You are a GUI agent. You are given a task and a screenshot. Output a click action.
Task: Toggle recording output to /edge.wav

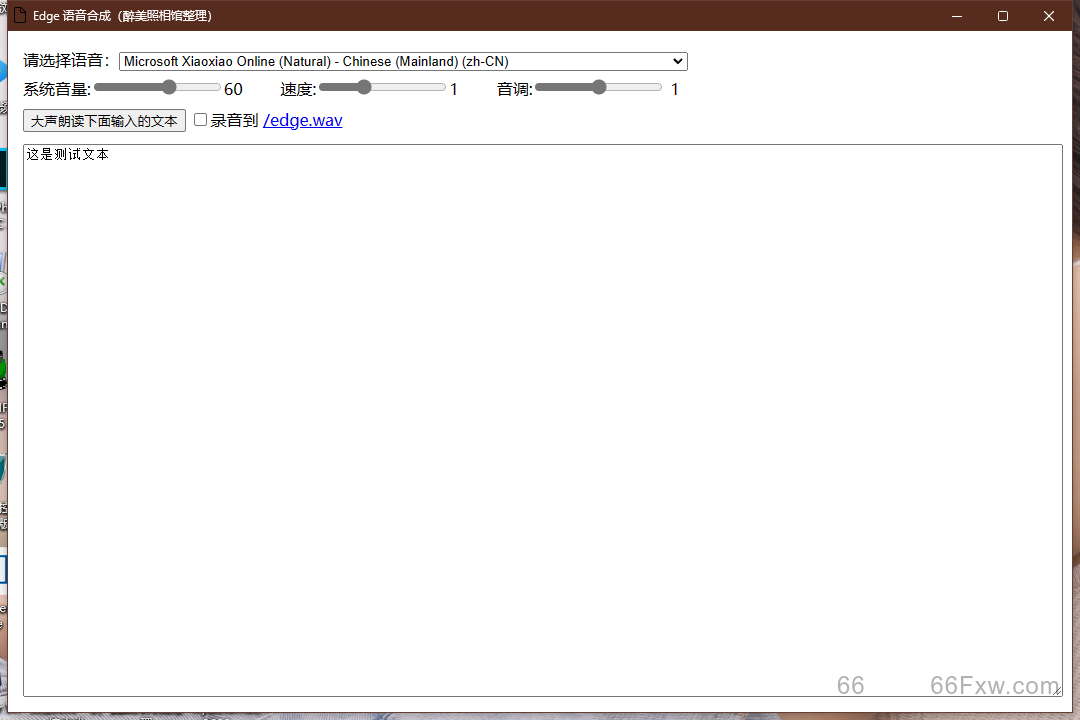pyautogui.click(x=200, y=118)
